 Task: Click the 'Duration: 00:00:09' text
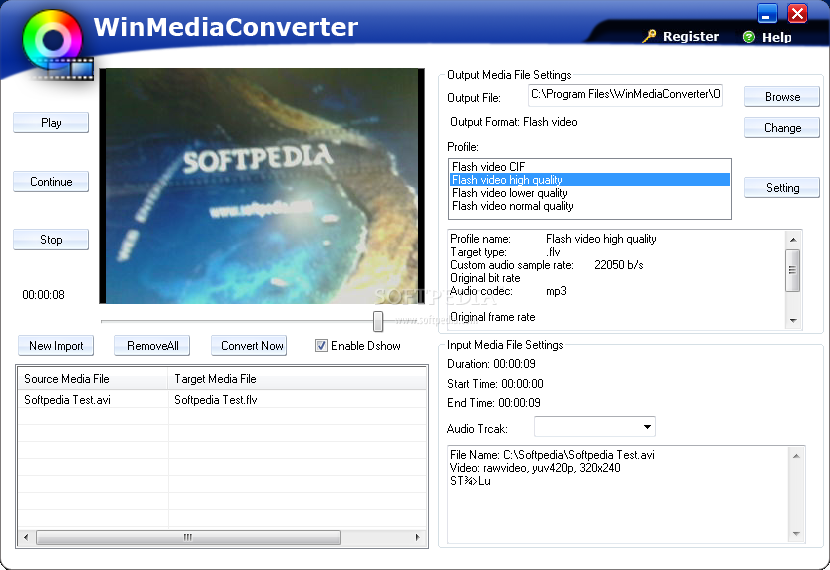(491, 364)
